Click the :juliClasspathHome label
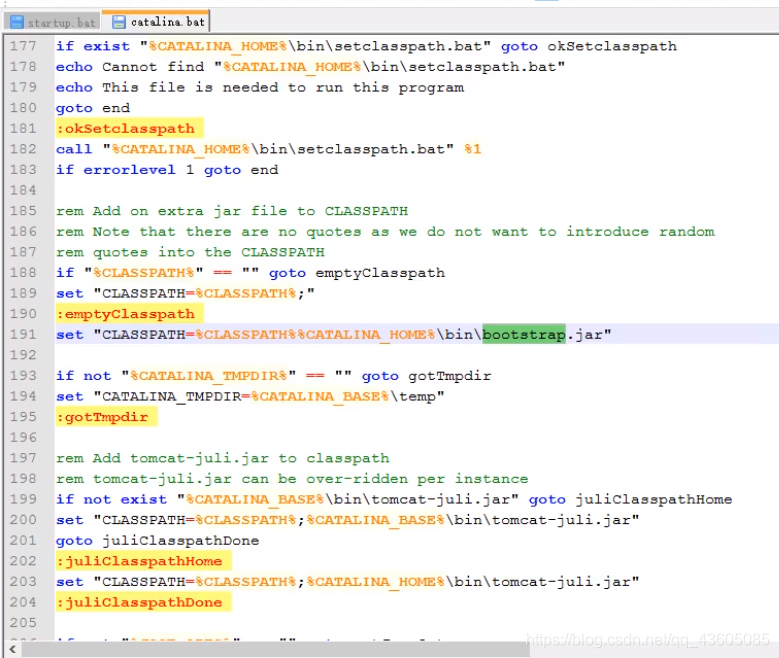This screenshot has width=779, height=658. [143, 561]
